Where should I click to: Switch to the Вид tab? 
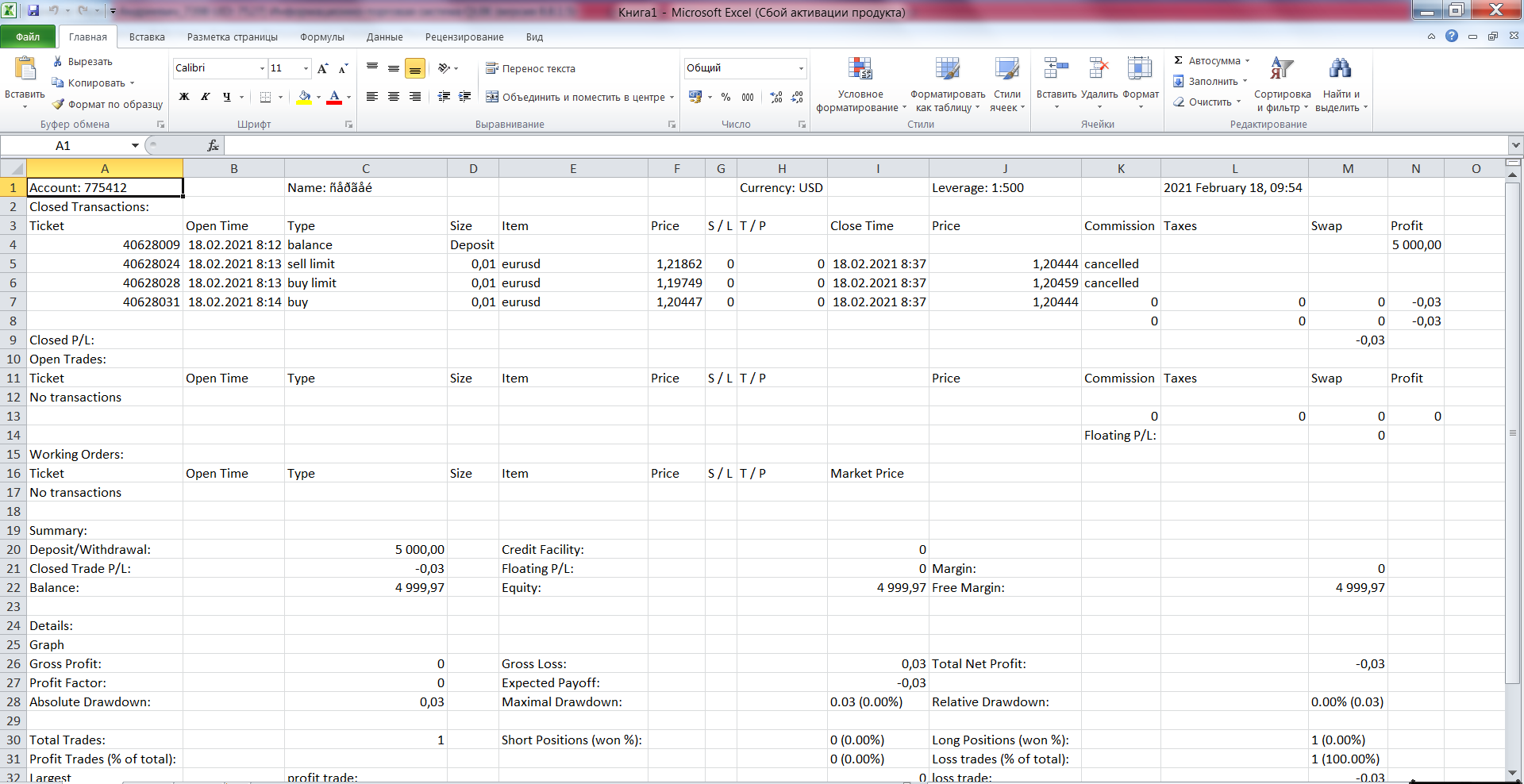click(x=534, y=37)
